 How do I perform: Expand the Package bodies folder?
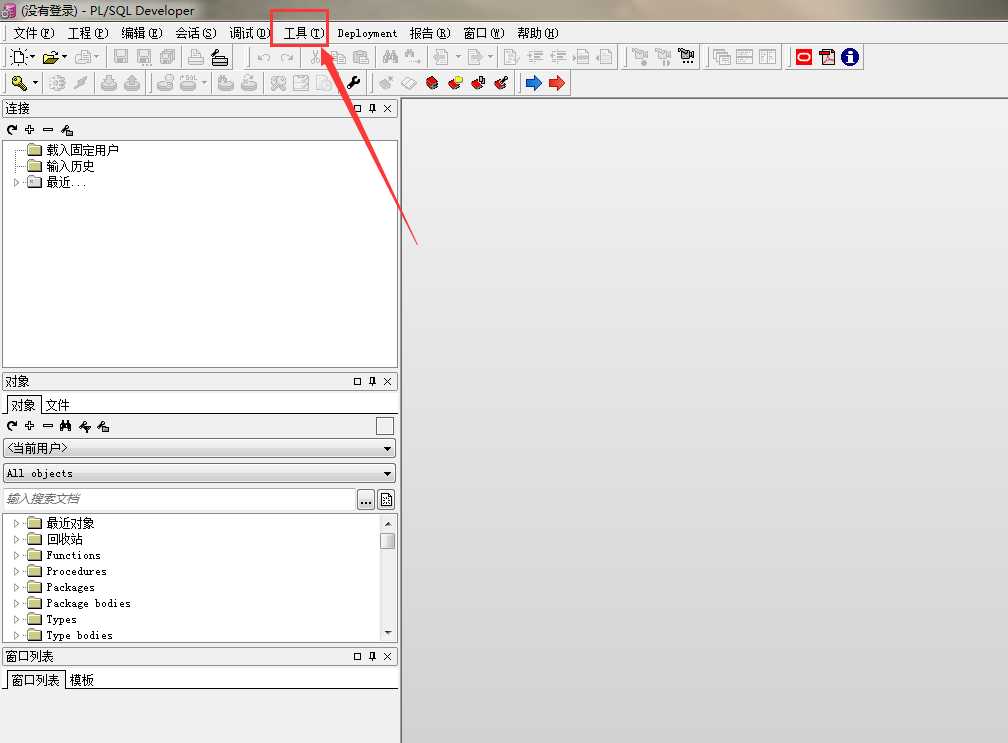17,604
